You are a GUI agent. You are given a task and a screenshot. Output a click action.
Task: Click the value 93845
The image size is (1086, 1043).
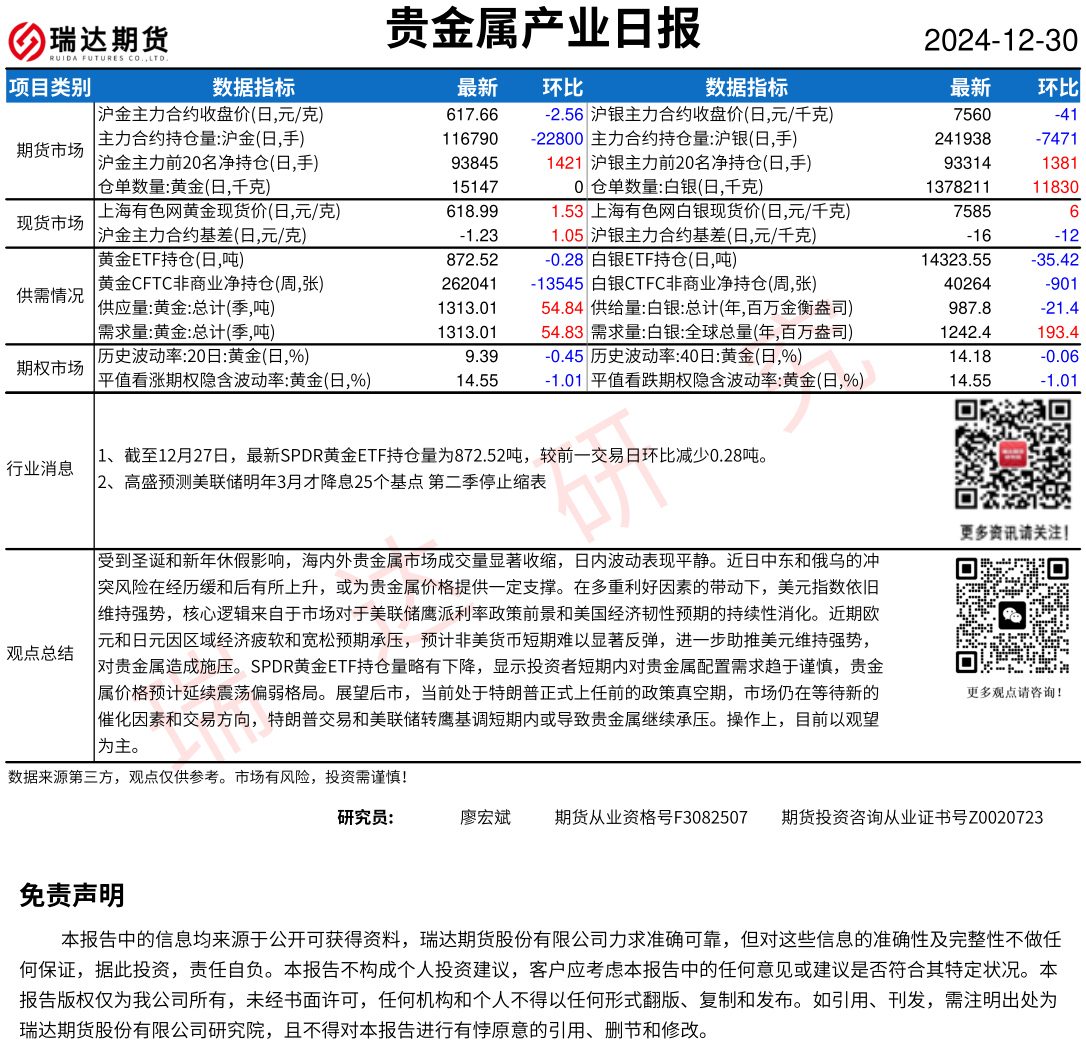(x=474, y=163)
